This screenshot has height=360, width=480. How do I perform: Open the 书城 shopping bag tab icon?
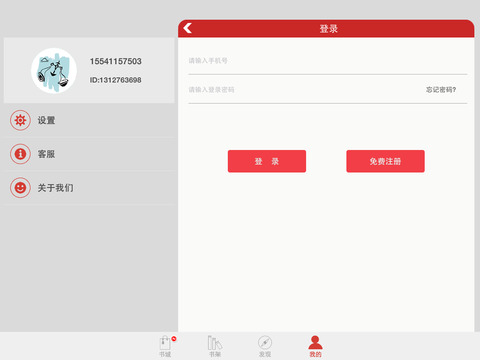(x=165, y=343)
